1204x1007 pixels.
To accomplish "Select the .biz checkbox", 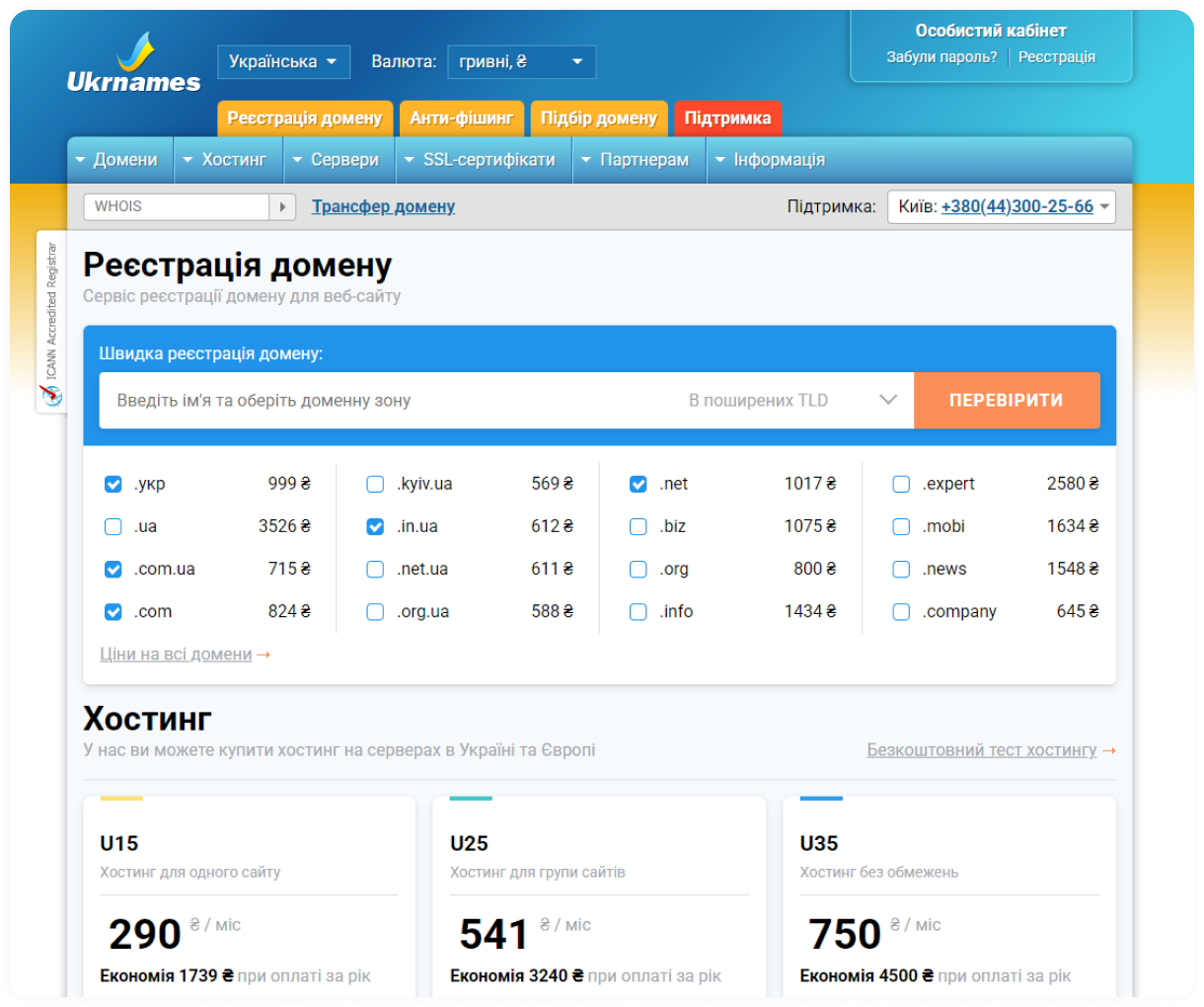I will click(639, 526).
